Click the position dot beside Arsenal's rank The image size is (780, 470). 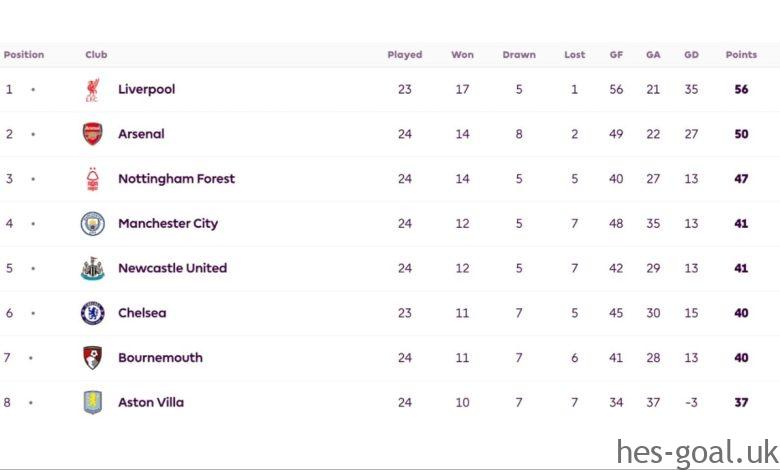coord(32,134)
